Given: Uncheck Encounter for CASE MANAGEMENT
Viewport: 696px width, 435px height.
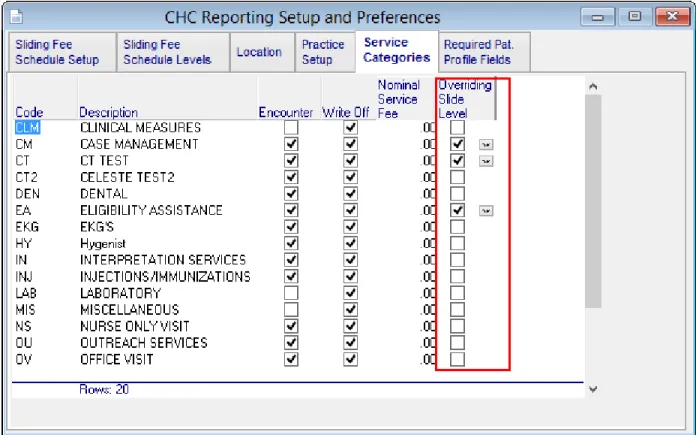Looking at the screenshot, I should (x=291, y=144).
